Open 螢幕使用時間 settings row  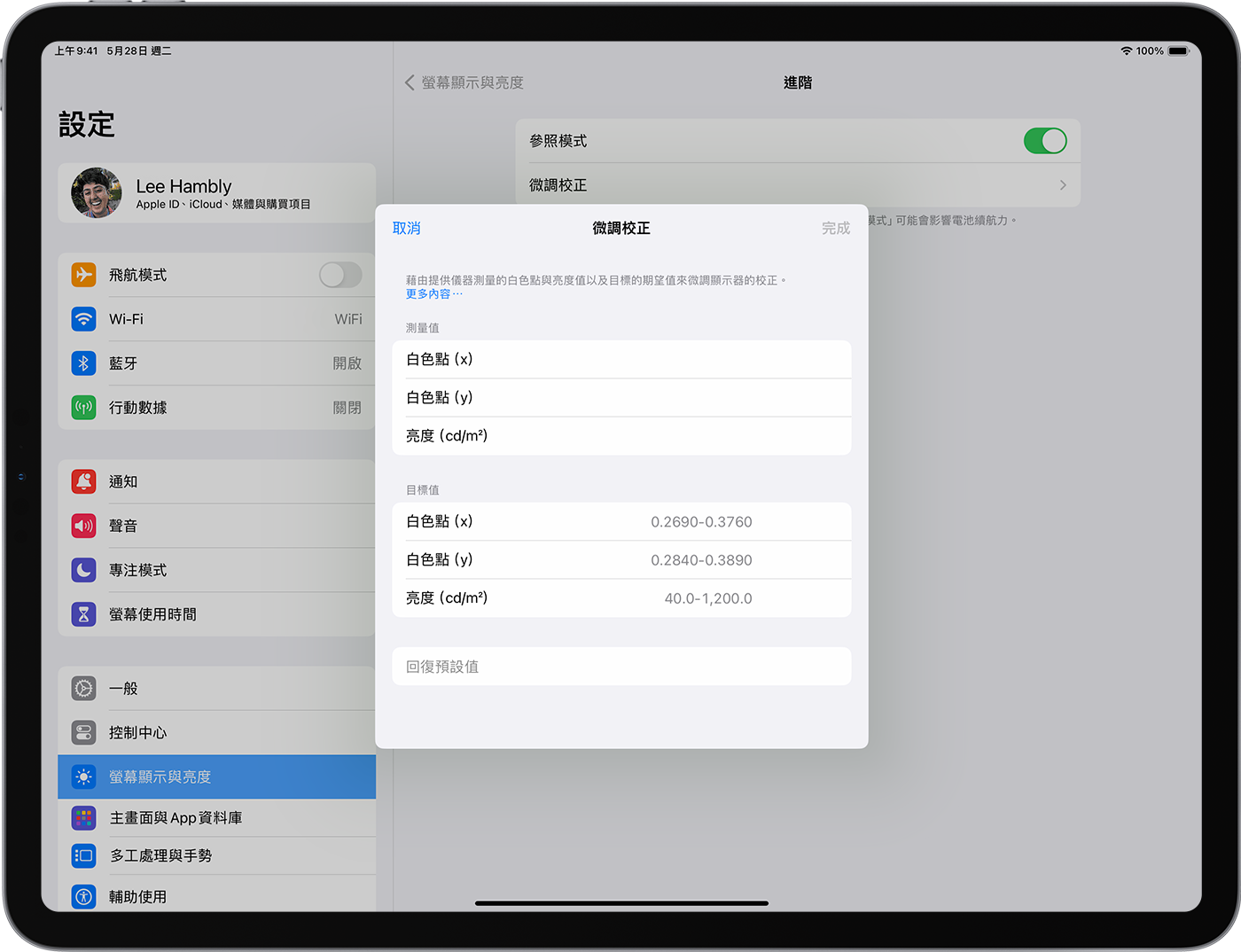pyautogui.click(x=217, y=614)
